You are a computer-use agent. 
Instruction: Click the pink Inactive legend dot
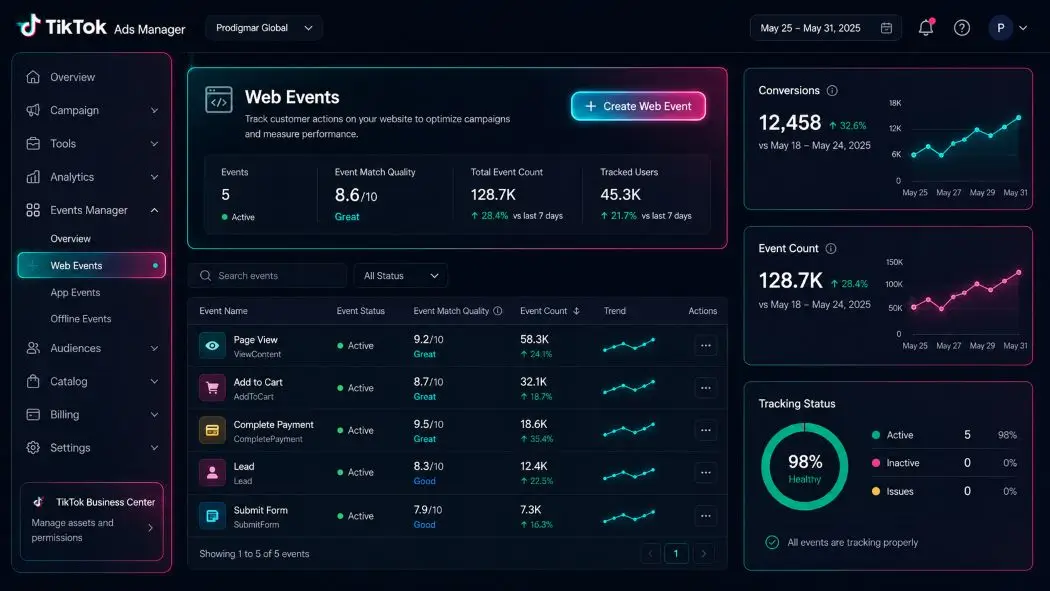coord(875,462)
